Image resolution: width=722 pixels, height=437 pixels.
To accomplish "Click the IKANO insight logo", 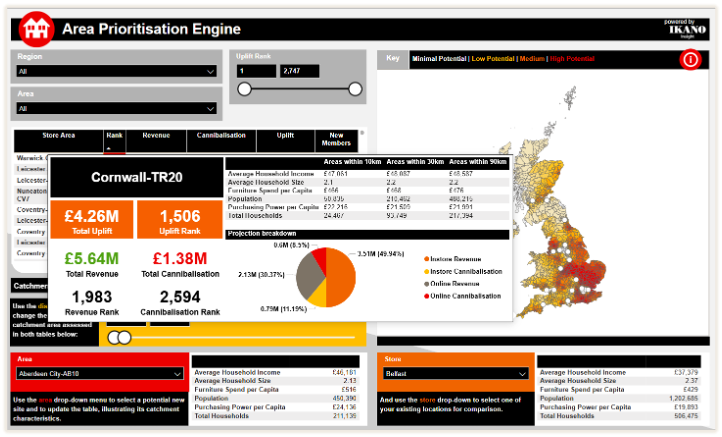I will [687, 29].
